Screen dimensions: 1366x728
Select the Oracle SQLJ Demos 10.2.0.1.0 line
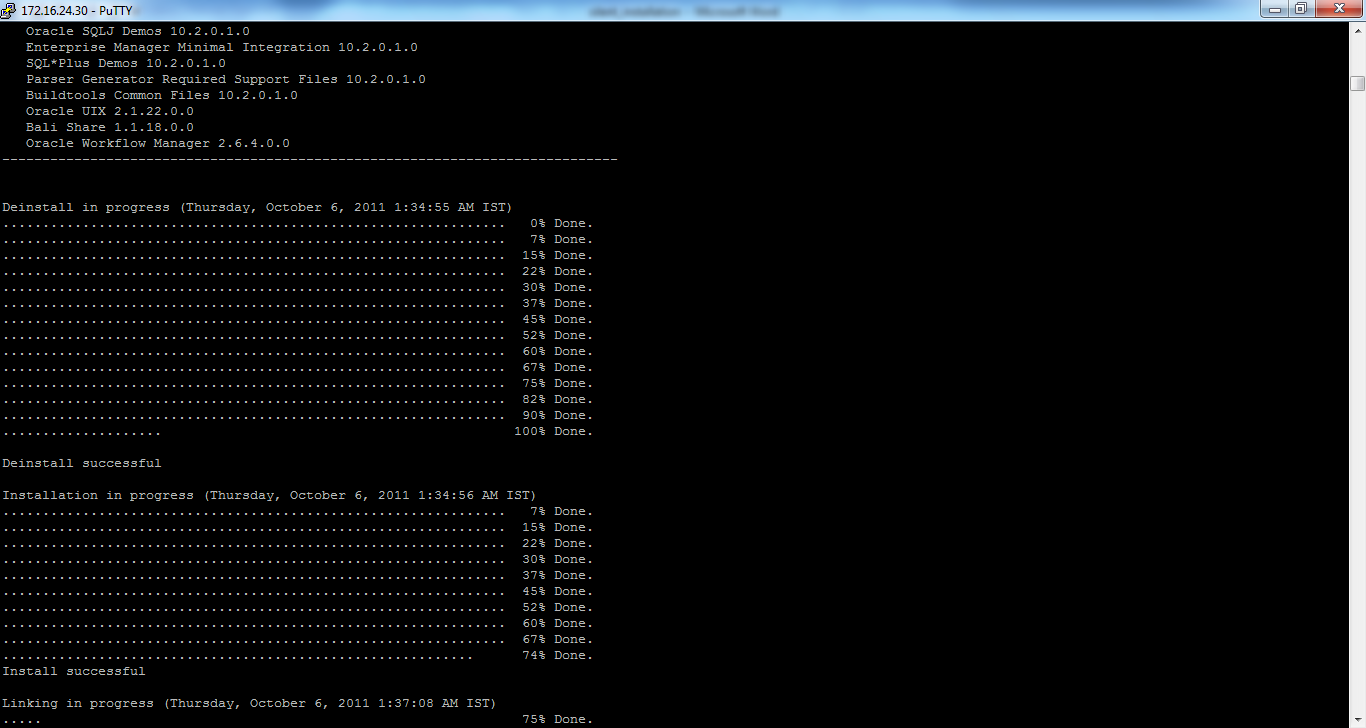(138, 31)
